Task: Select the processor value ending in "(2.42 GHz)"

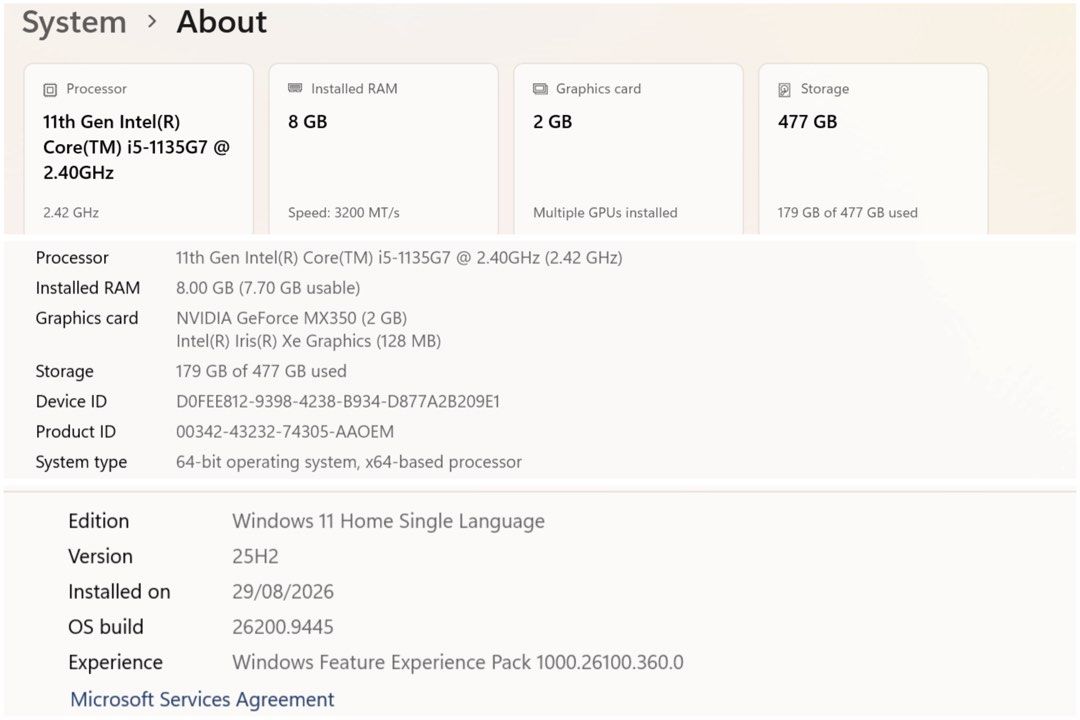Action: pyautogui.click(x=399, y=258)
